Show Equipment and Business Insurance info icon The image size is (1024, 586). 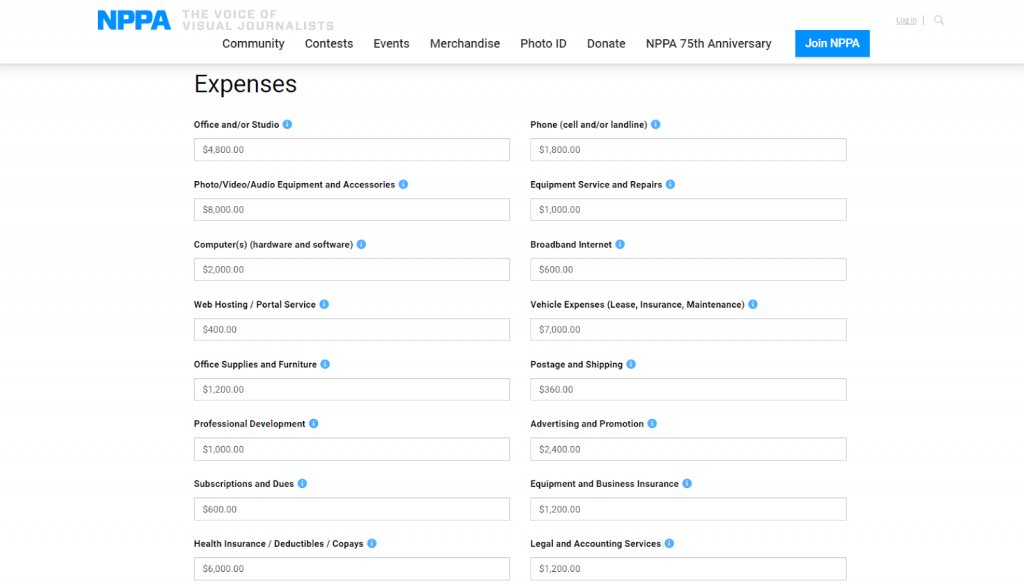(x=687, y=483)
